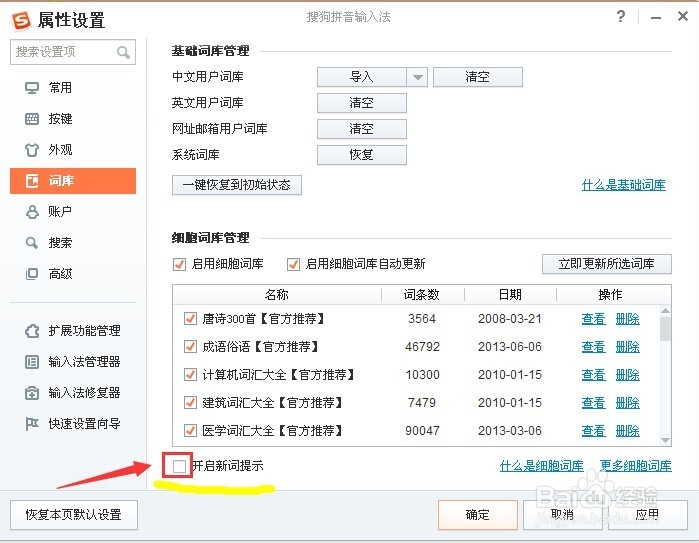This screenshot has width=699, height=543.
Task: Click the scroll down arrow of dictionary list
Action: point(666,440)
